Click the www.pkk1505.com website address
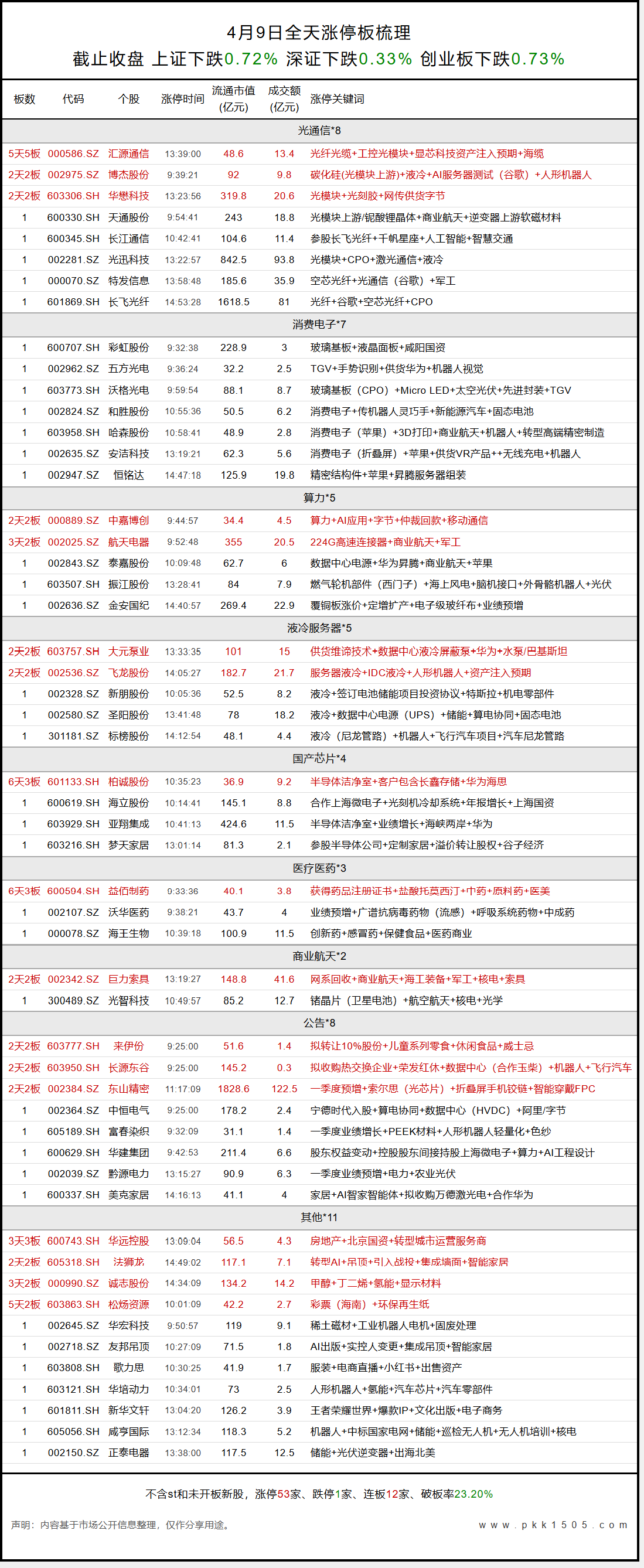The image size is (644, 1568). 553,1525
